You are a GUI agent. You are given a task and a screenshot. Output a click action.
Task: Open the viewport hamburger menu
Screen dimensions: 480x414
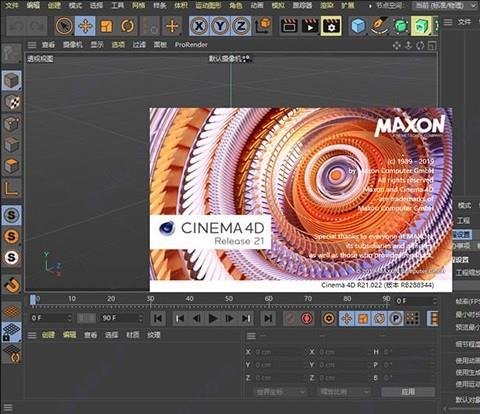(32, 45)
